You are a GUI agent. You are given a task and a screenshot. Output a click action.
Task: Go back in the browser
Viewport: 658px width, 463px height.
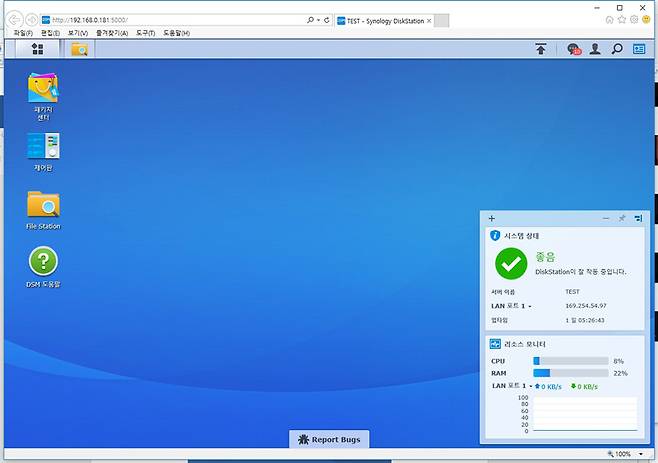[x=15, y=20]
